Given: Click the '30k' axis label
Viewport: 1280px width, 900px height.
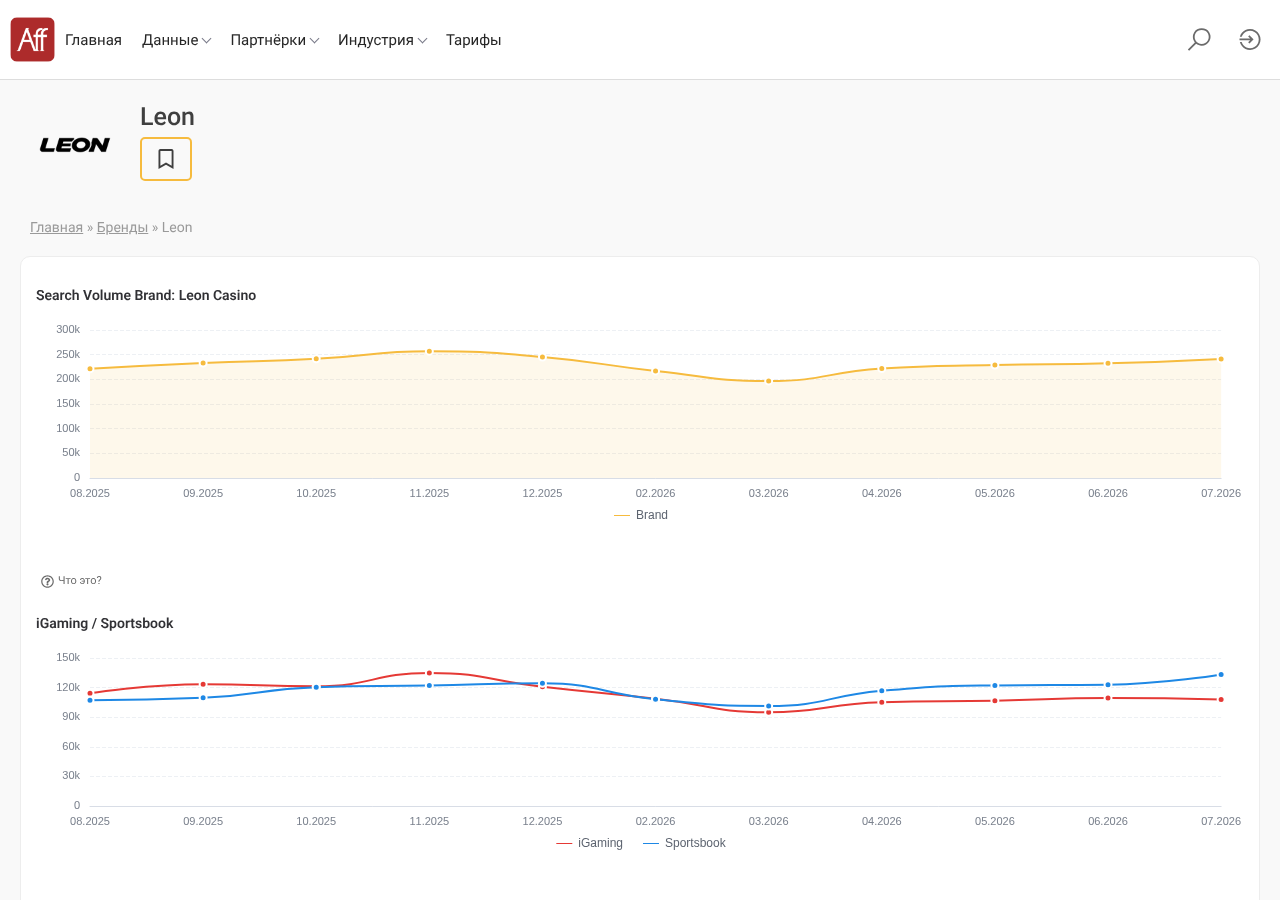Looking at the screenshot, I should point(71,775).
